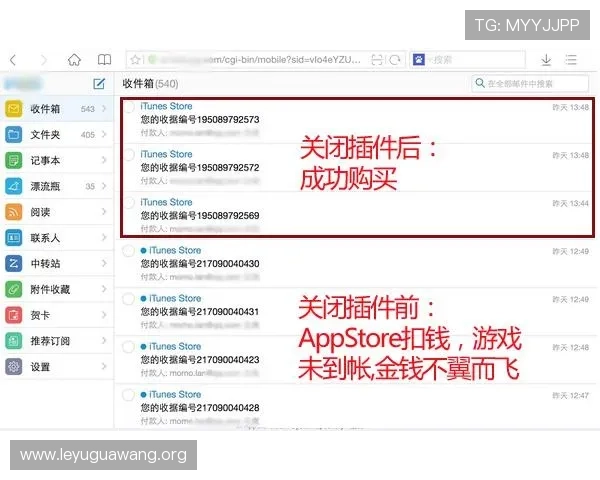Image resolution: width=600 pixels, height=480 pixels.
Task: Click the 推荐订阅 subscription icon
Action: click(13, 341)
